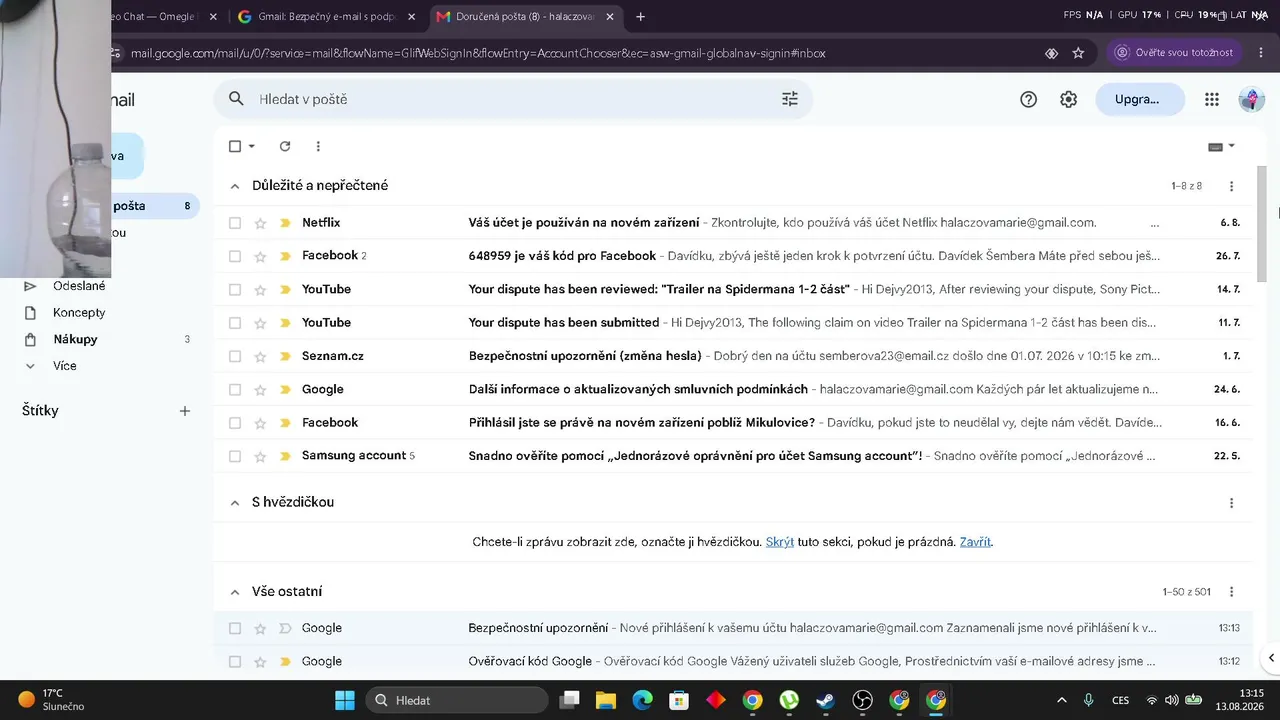Collapse the S hvězdičkou section

[x=235, y=503]
